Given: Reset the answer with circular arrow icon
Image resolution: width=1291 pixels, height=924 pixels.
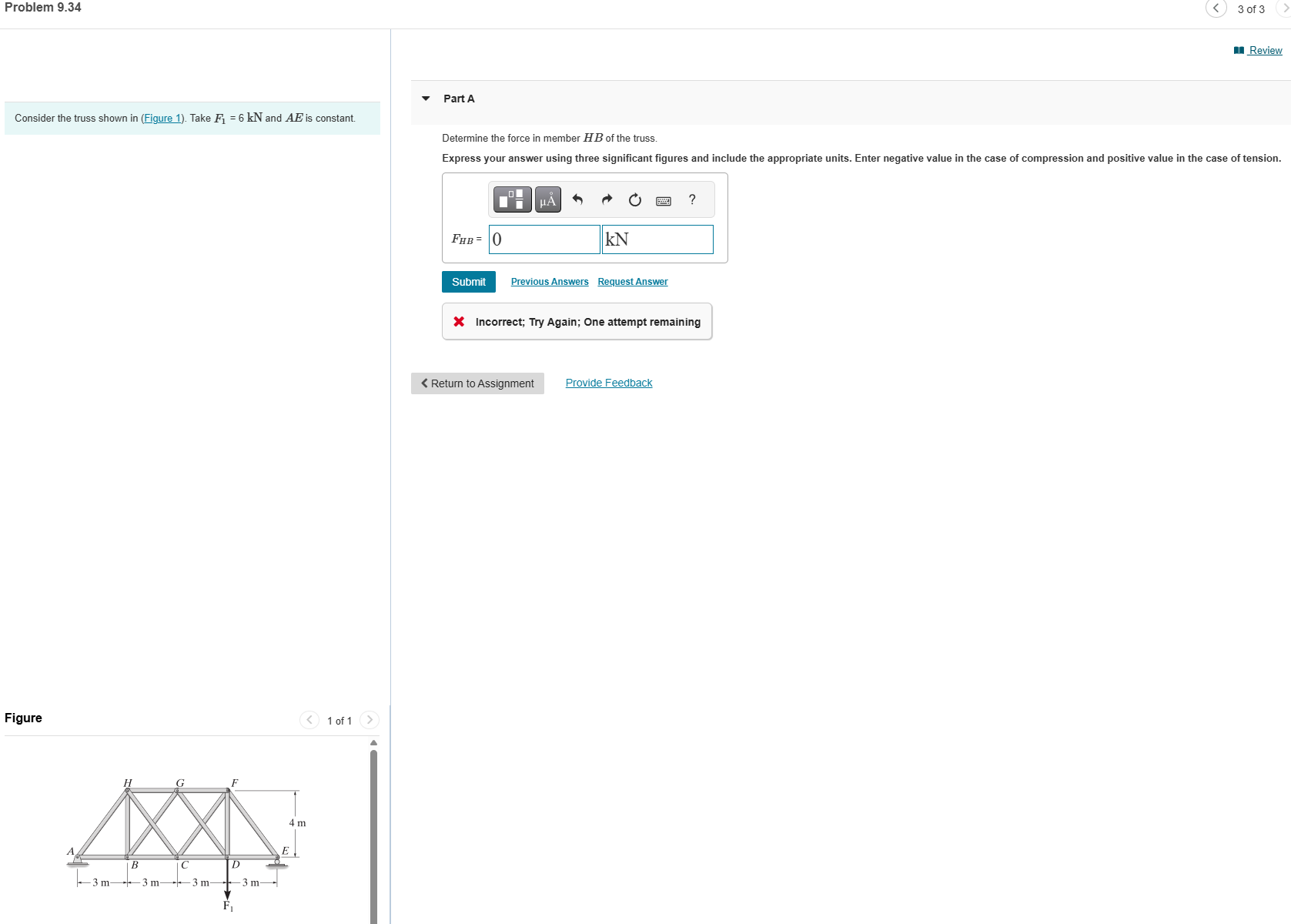Looking at the screenshot, I should click(x=635, y=200).
